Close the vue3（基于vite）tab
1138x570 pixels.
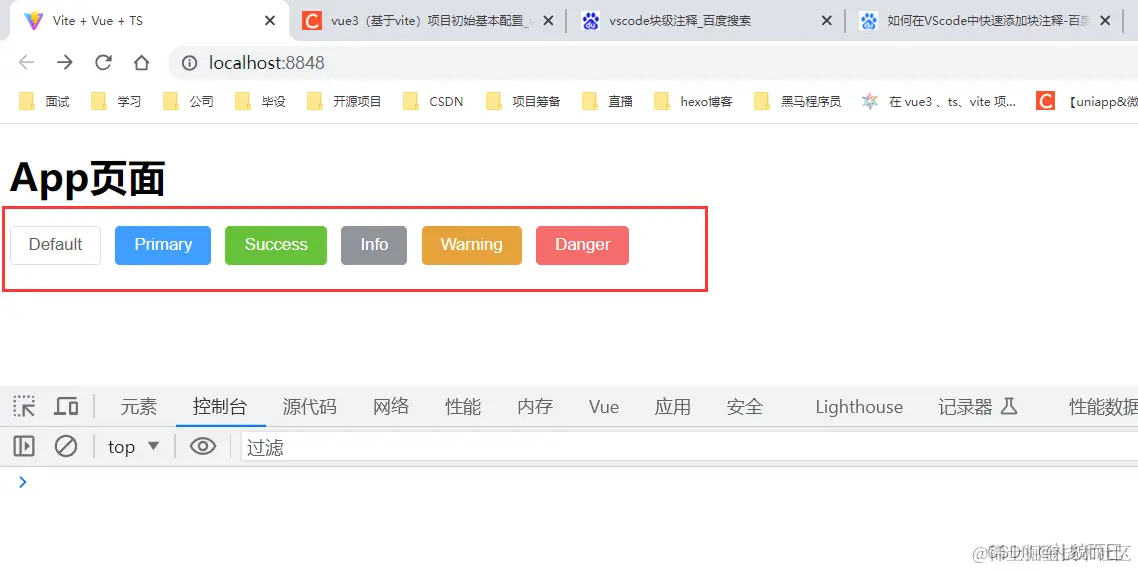[548, 21]
